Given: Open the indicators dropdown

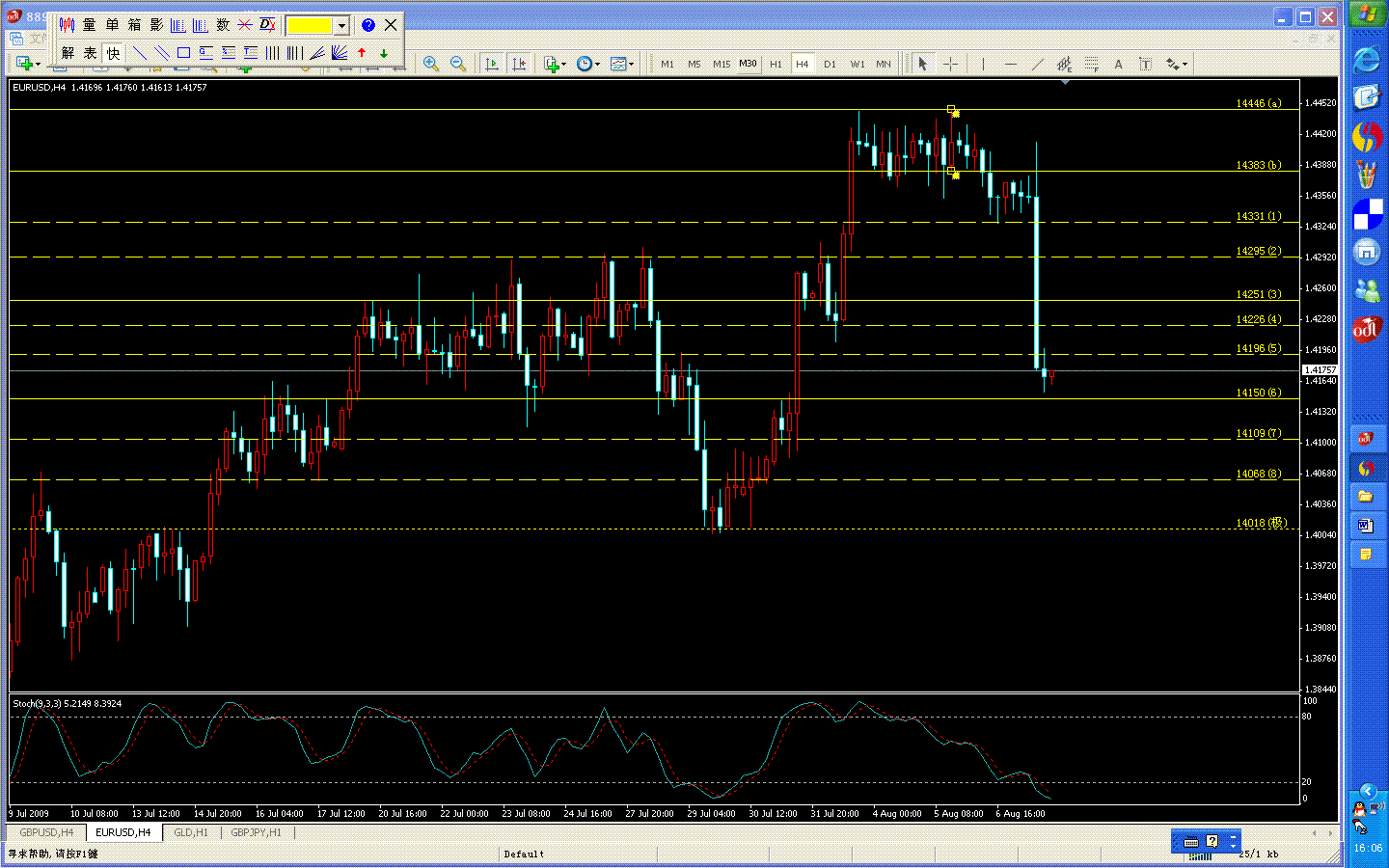Looking at the screenshot, I should (x=555, y=64).
